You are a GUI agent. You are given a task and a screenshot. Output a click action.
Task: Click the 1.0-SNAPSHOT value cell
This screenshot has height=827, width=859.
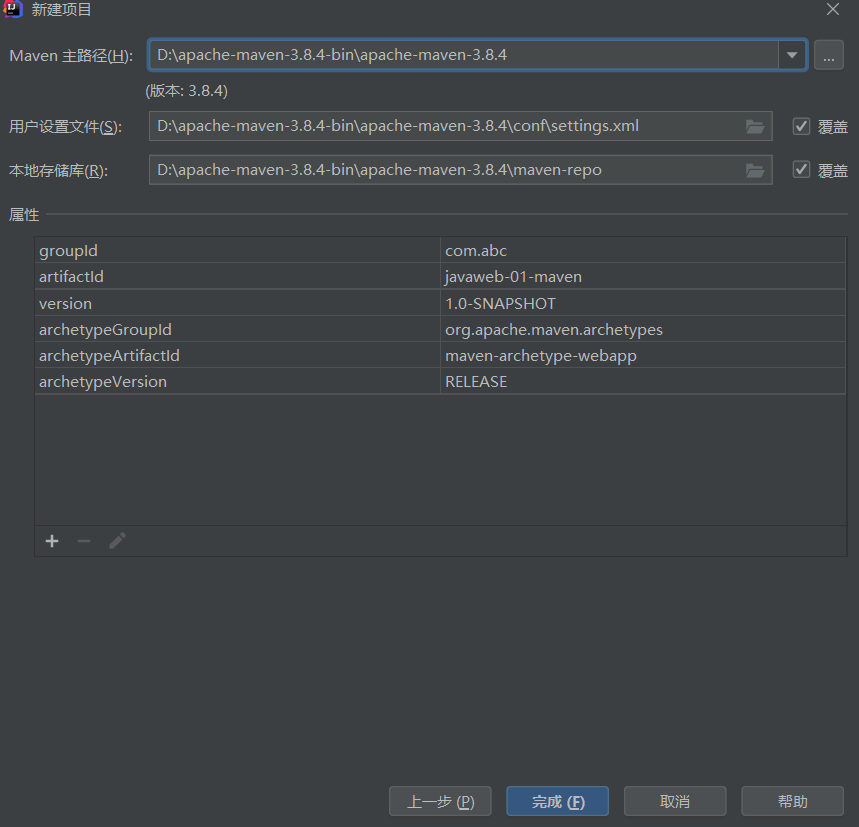(643, 303)
